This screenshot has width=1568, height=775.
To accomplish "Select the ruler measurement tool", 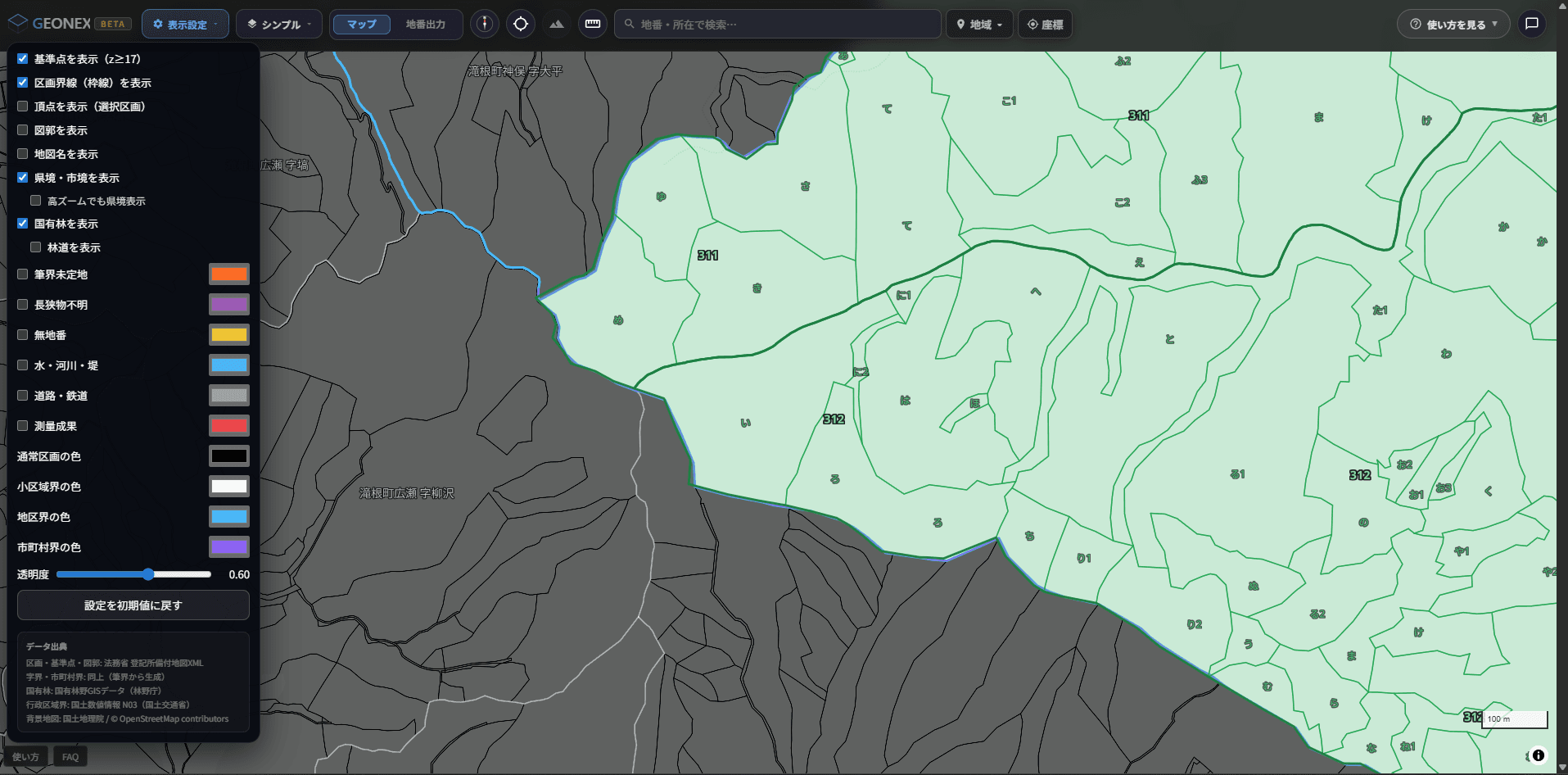I will click(593, 24).
